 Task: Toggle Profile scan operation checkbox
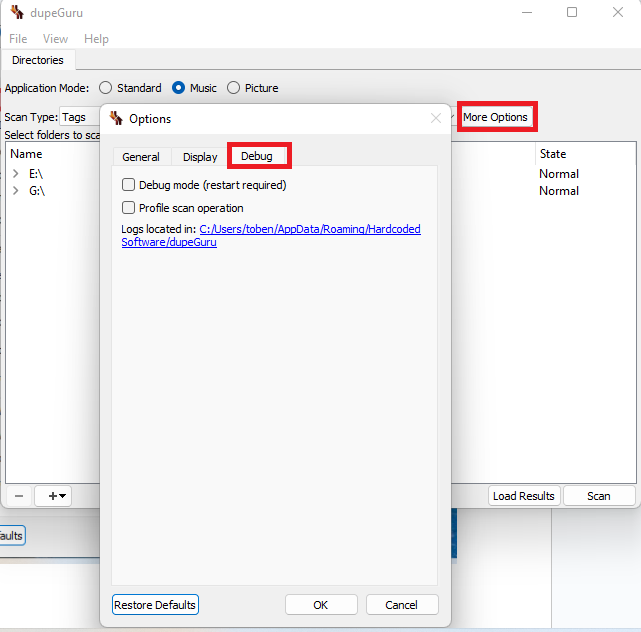point(128,208)
